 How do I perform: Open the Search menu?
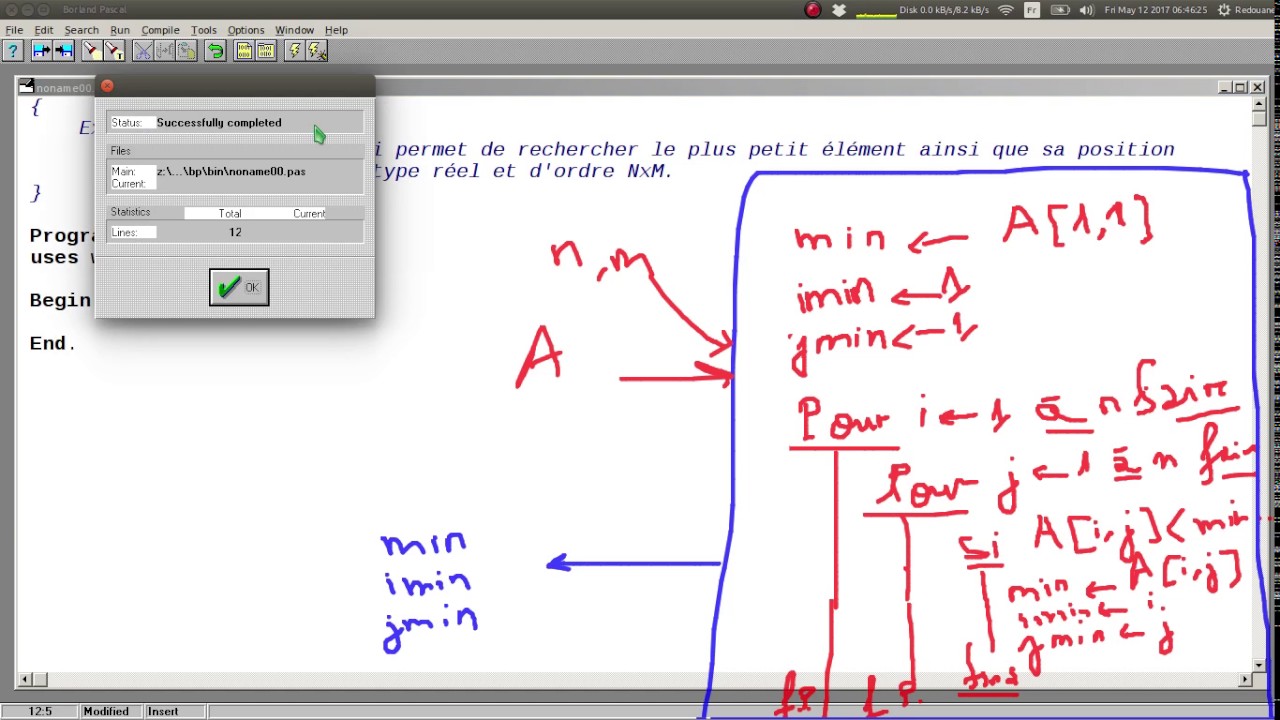tap(82, 30)
